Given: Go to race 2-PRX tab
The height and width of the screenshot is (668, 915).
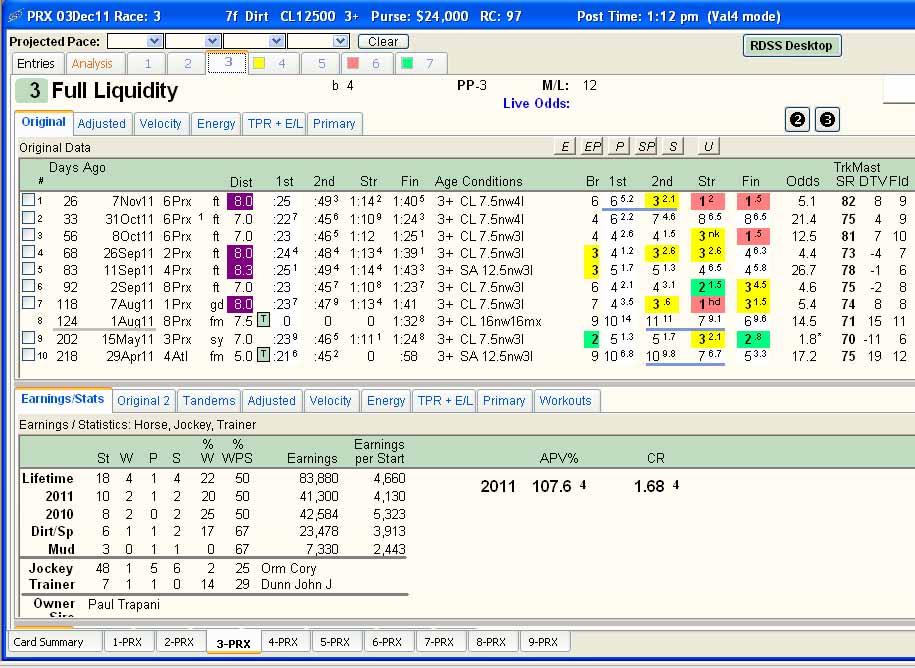Looking at the screenshot, I should pos(179,642).
